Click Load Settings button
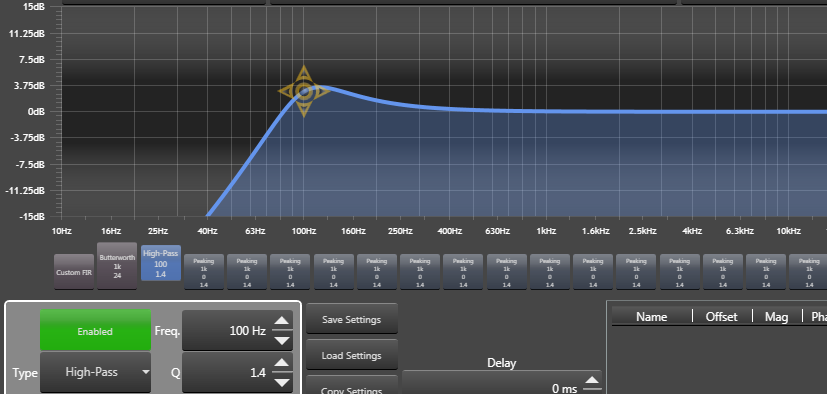 pyautogui.click(x=352, y=355)
